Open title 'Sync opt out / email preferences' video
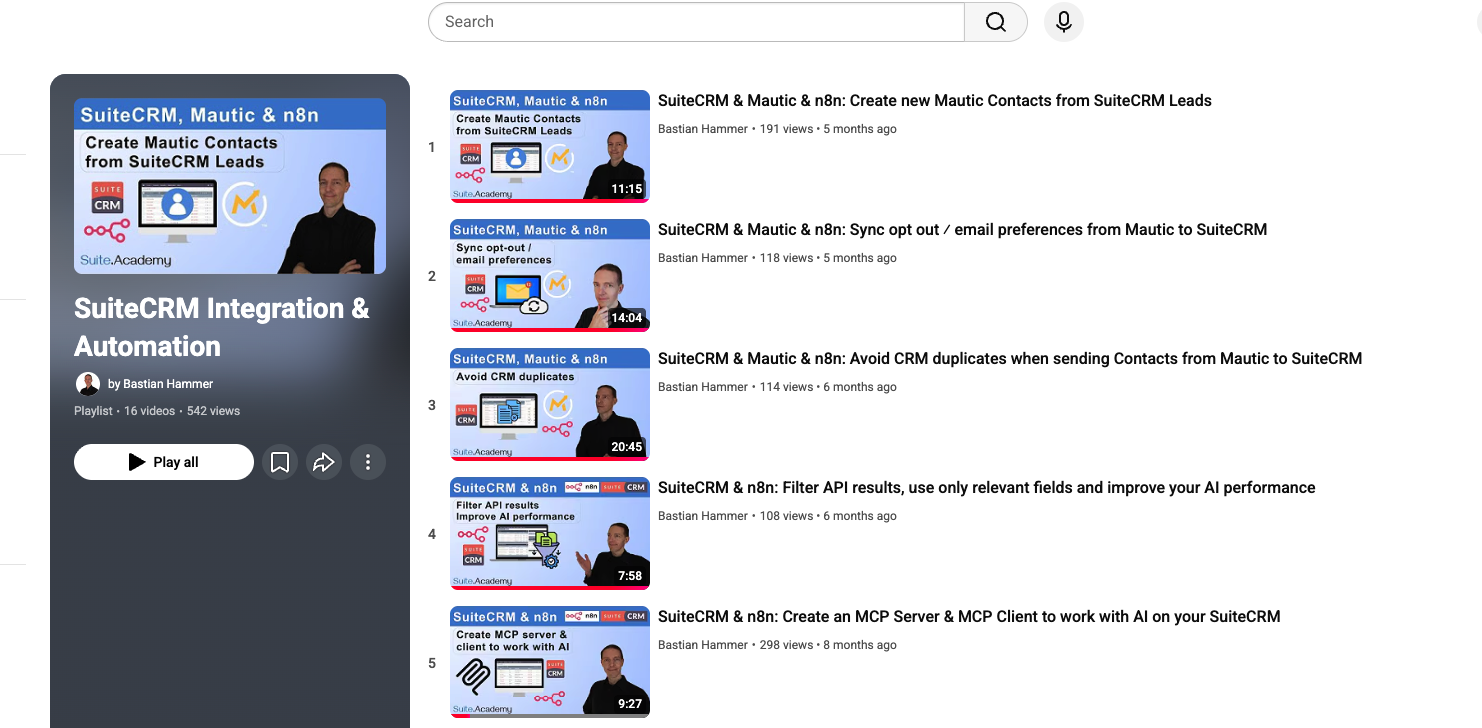The height and width of the screenshot is (728, 1482). 962,230
